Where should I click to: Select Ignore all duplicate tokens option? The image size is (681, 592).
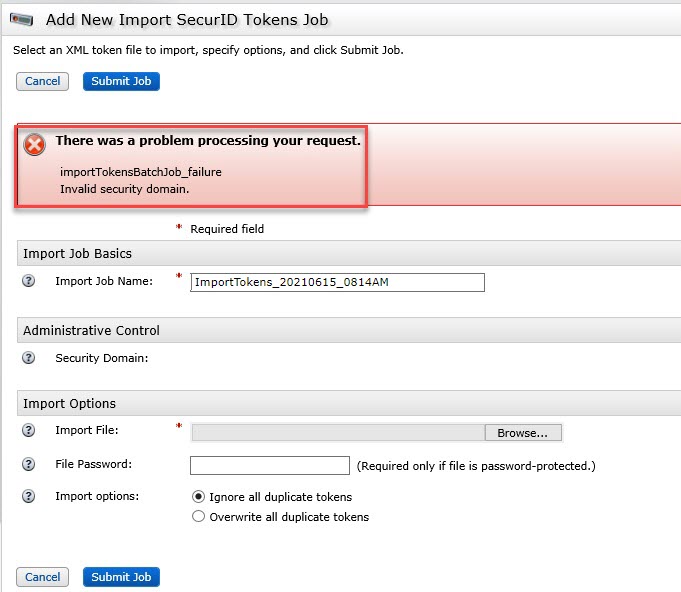198,497
